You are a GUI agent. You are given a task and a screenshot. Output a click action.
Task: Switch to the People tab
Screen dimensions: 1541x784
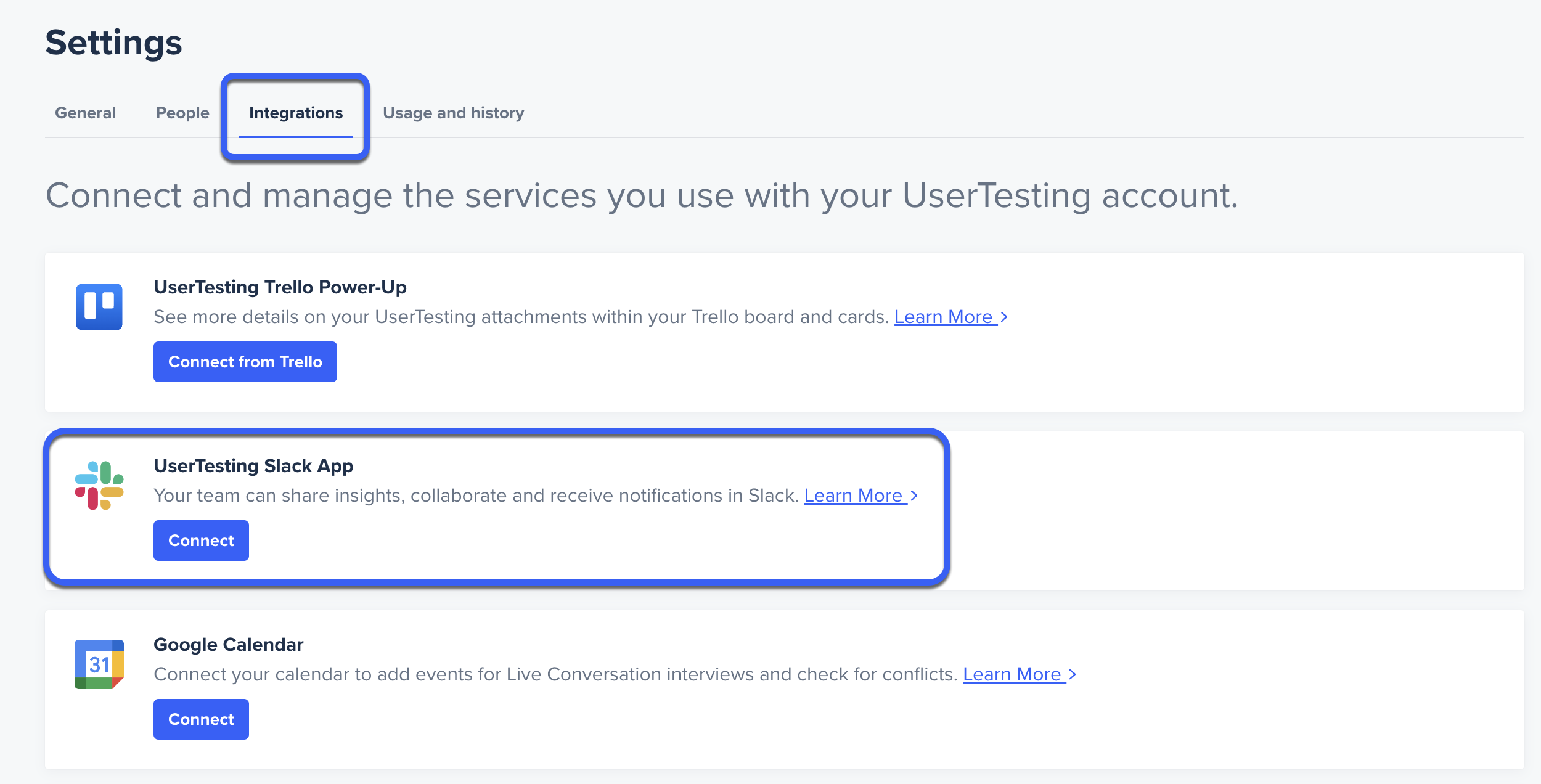pyautogui.click(x=182, y=113)
